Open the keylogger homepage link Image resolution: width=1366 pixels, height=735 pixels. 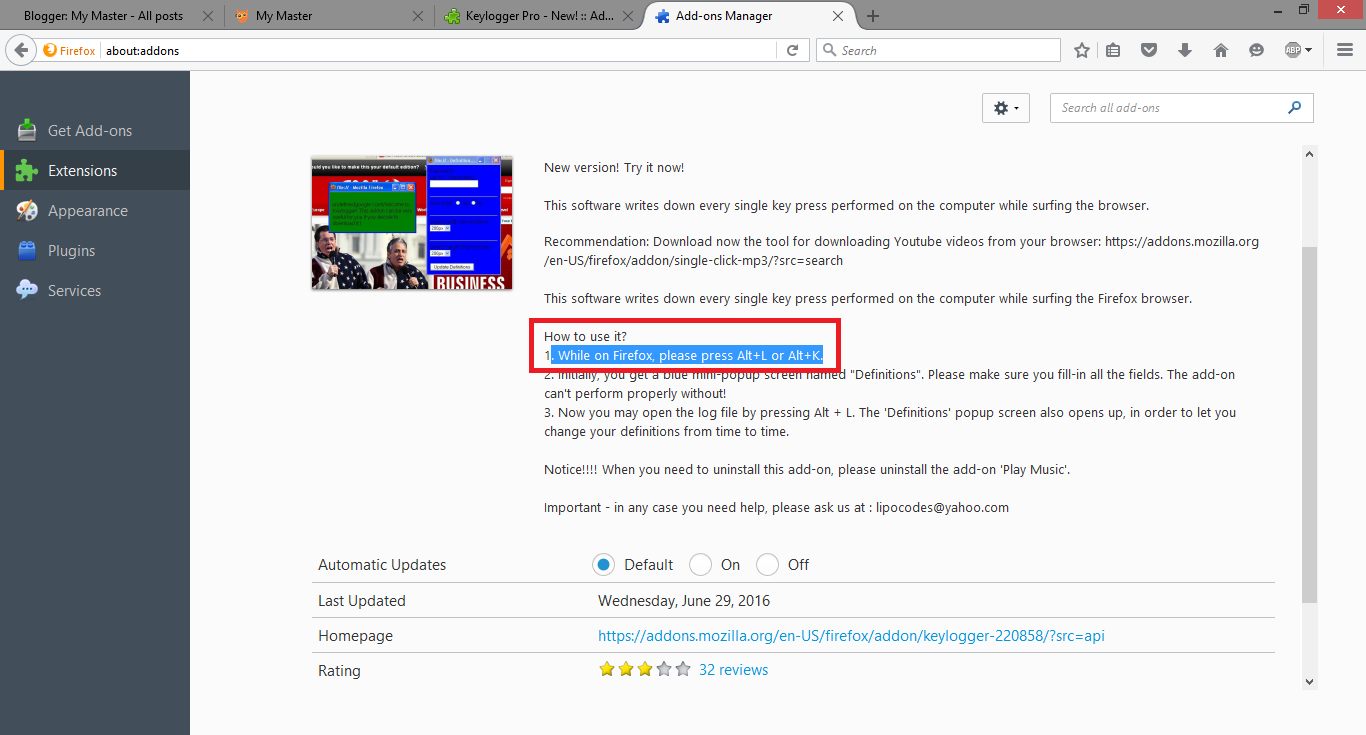pos(851,636)
